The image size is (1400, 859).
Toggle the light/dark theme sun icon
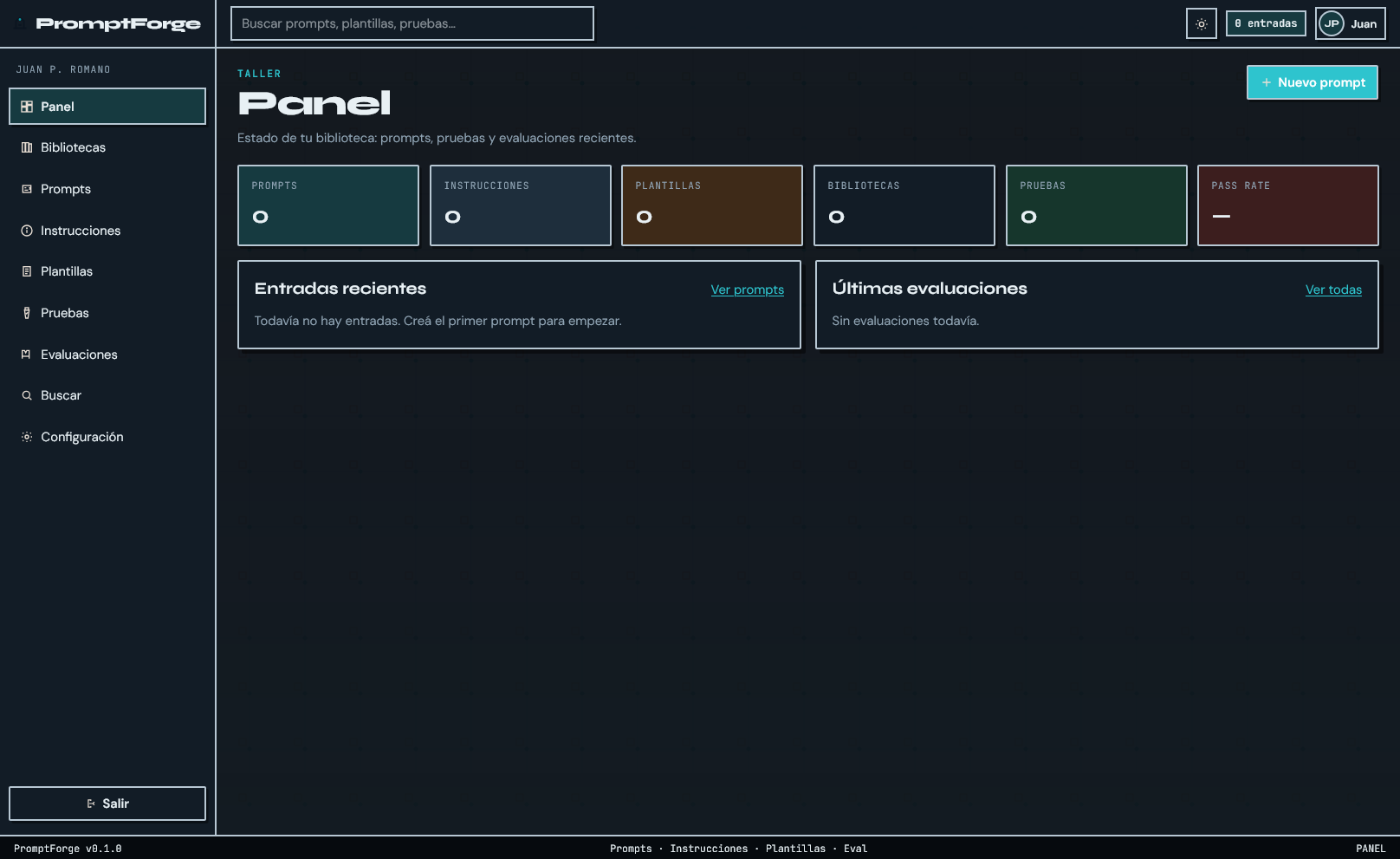coord(1201,23)
